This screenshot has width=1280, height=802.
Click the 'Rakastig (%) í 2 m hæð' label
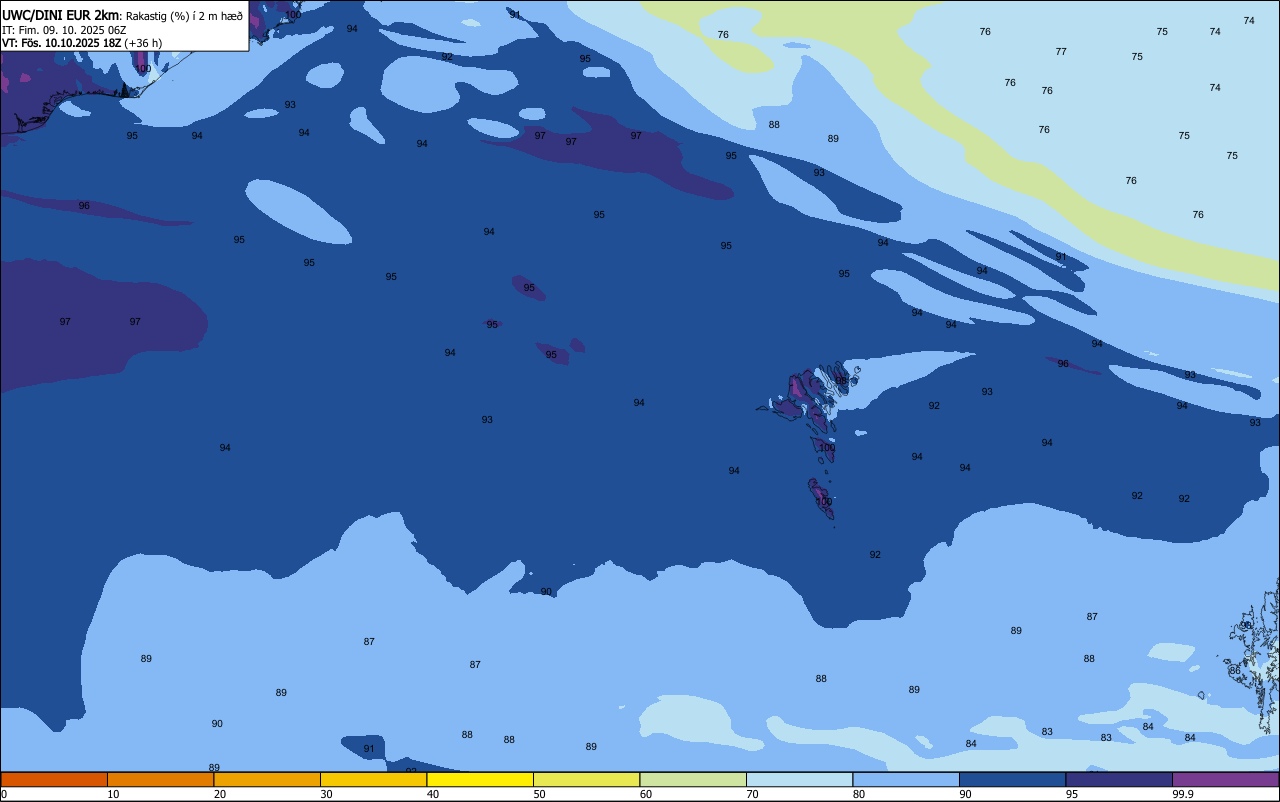[184, 15]
